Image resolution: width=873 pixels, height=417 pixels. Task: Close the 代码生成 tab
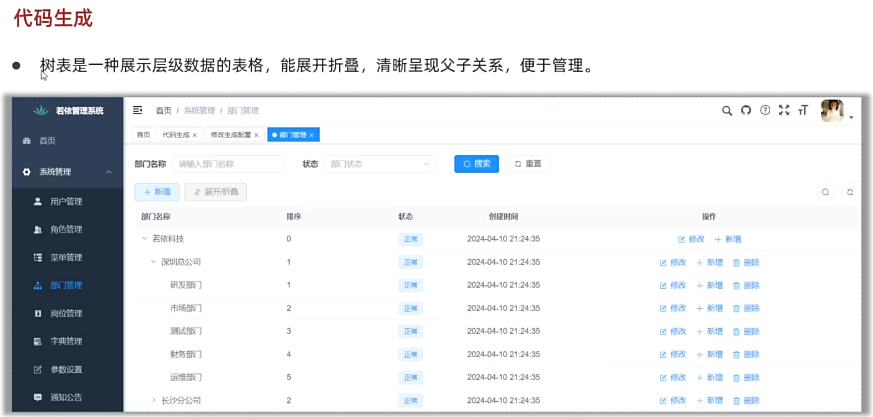(x=194, y=135)
